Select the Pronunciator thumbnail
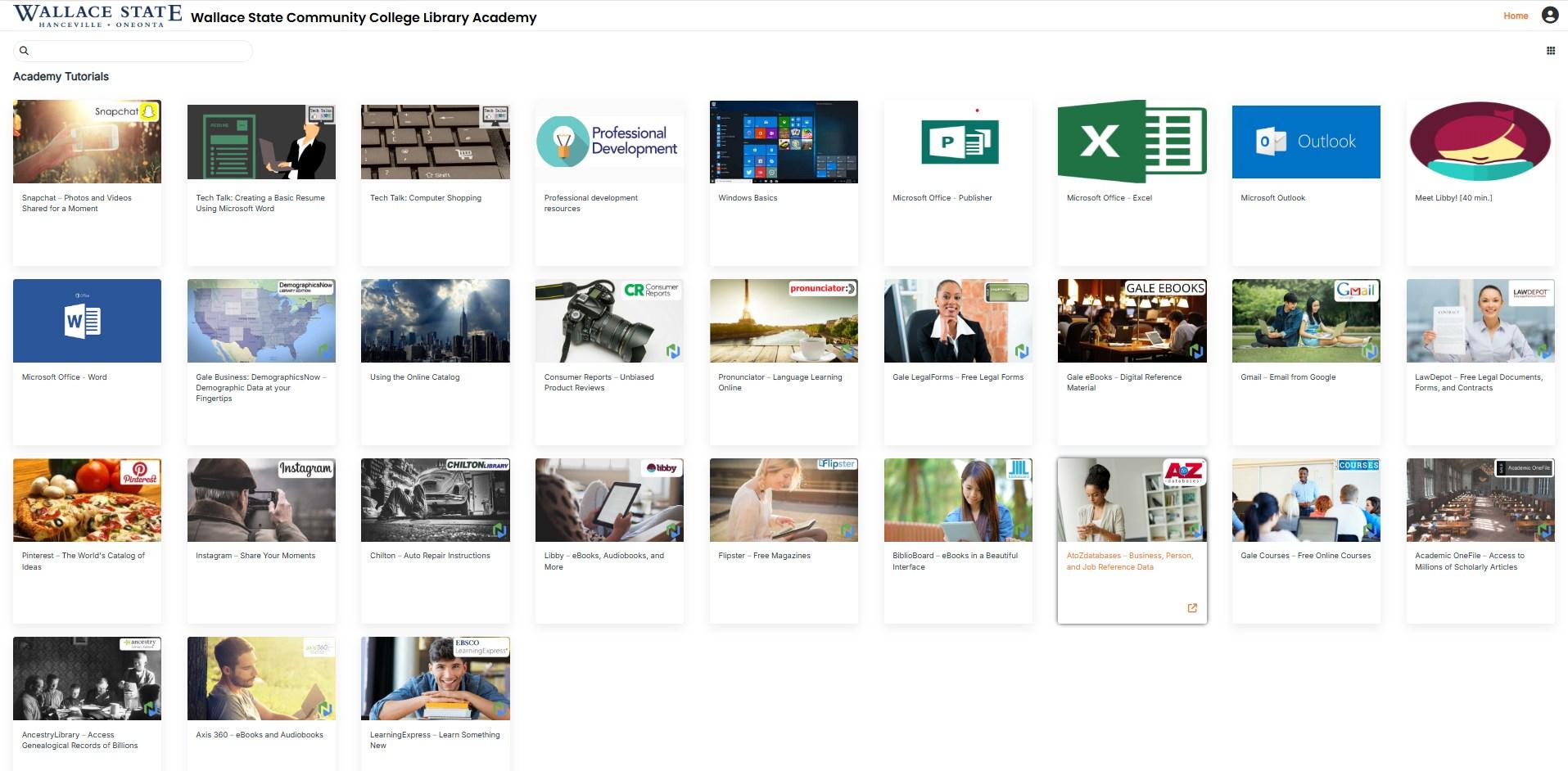The height and width of the screenshot is (771, 1568). (784, 321)
